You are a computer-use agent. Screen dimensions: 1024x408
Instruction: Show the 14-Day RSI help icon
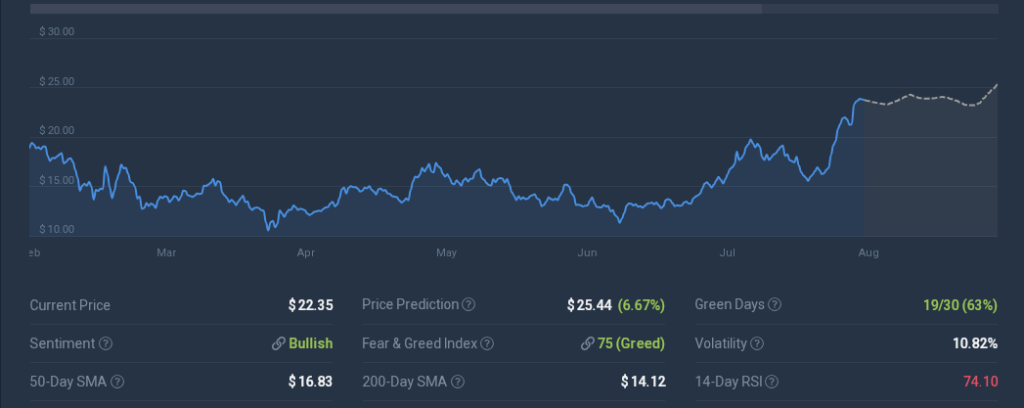pos(773,381)
